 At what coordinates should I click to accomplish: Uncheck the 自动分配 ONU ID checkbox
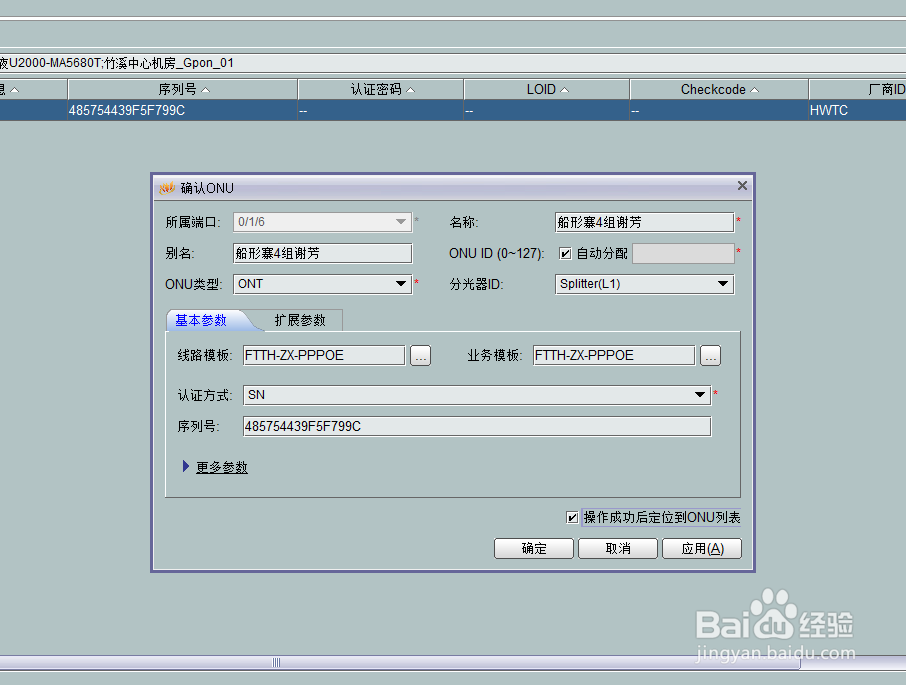(x=565, y=252)
